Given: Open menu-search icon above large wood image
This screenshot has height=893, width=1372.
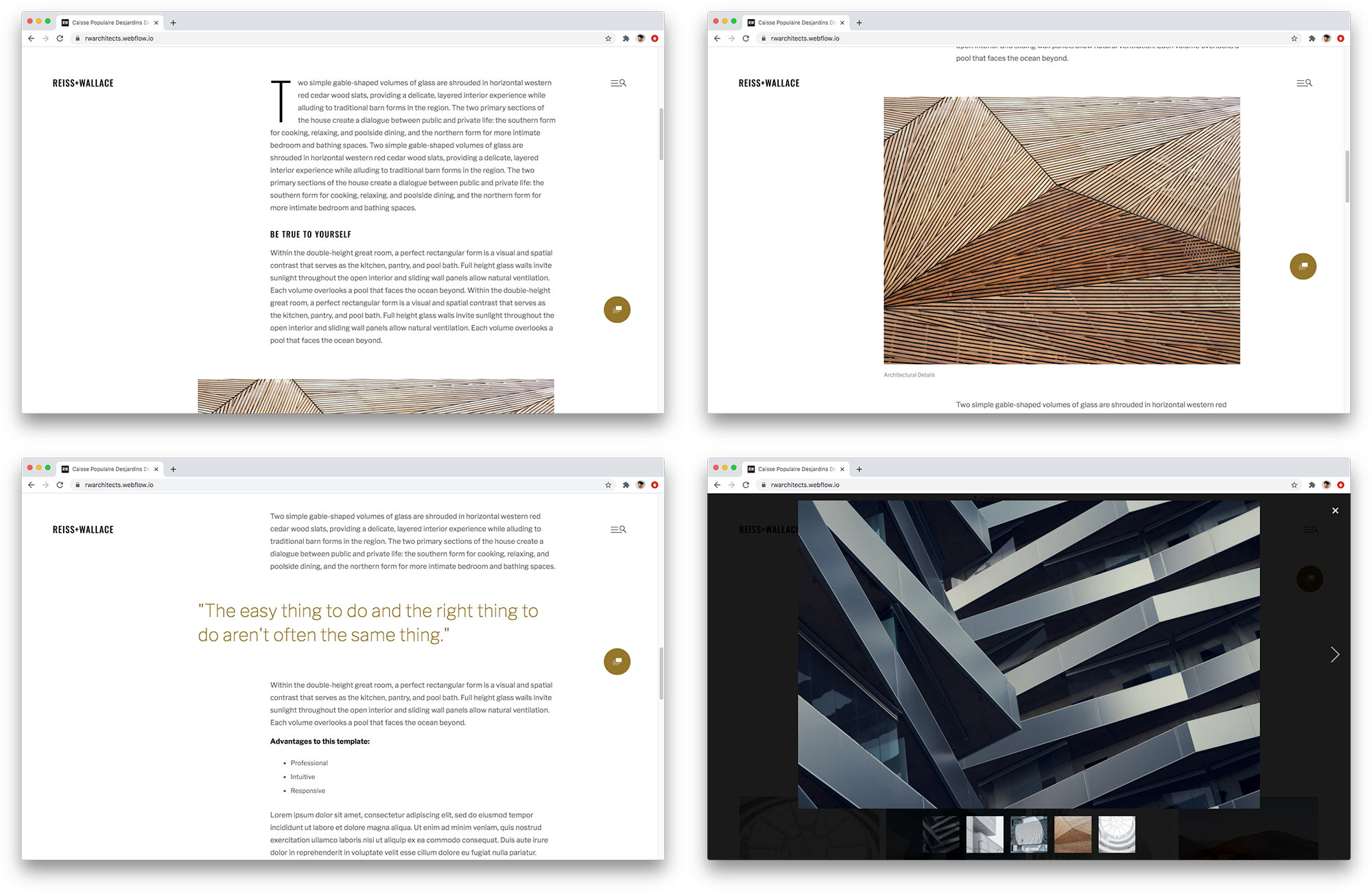Looking at the screenshot, I should point(1304,83).
